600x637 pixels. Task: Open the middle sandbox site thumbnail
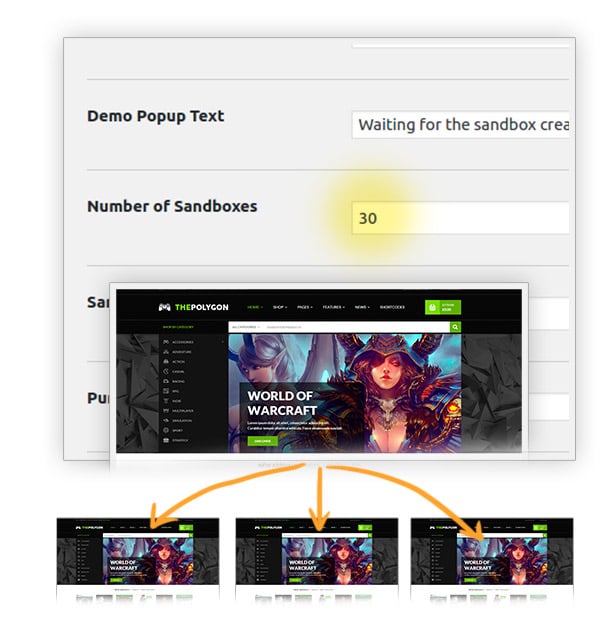click(316, 559)
